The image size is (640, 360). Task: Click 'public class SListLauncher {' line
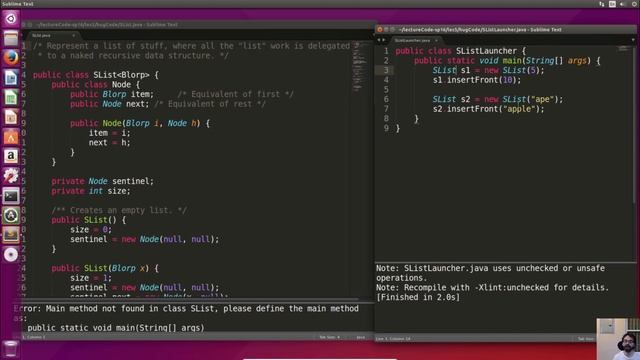(x=460, y=51)
